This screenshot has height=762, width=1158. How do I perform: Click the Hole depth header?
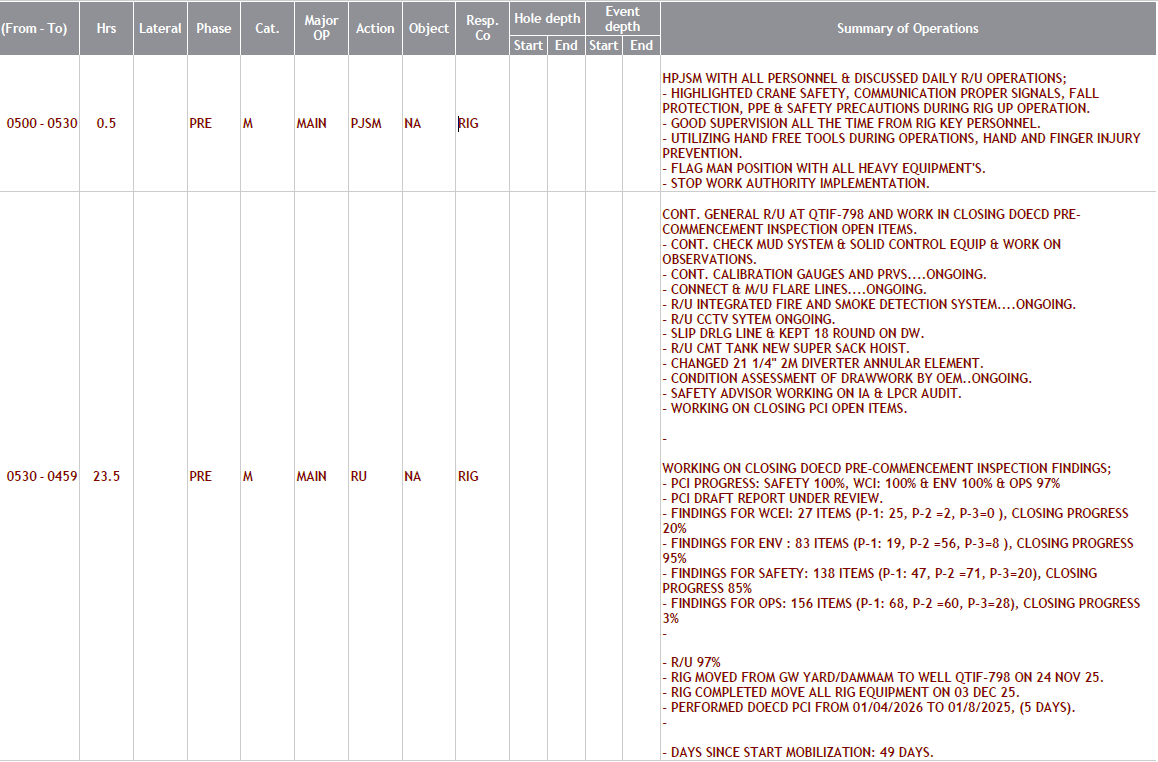547,19
